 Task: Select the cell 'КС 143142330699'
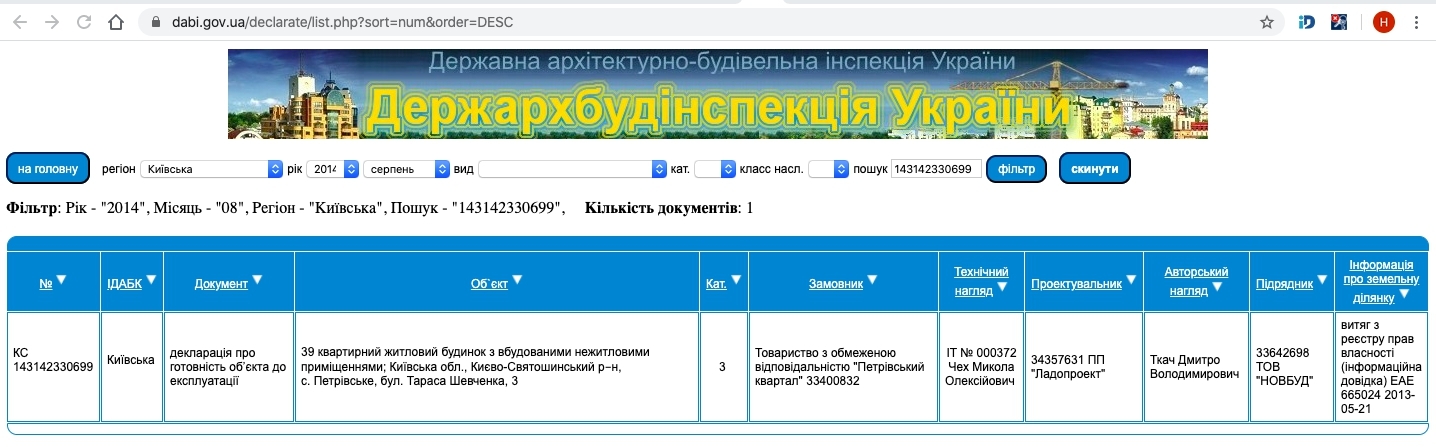pyautogui.click(x=54, y=367)
